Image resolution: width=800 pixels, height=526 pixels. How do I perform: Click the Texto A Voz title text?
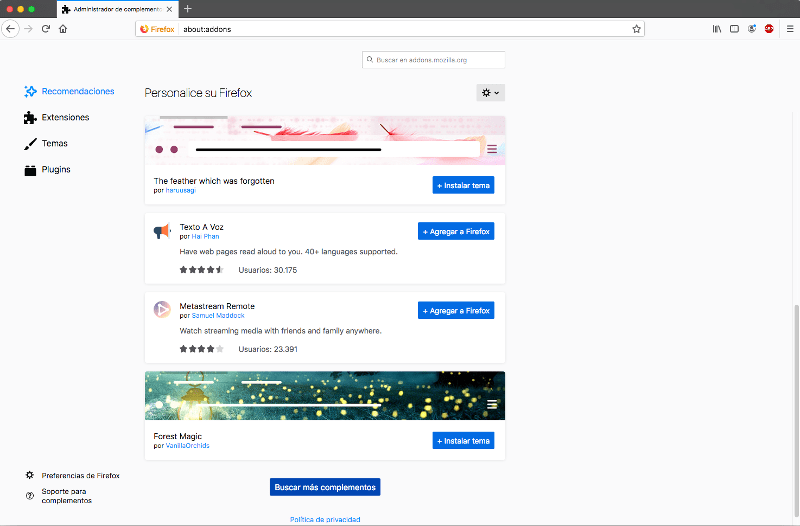(x=202, y=227)
